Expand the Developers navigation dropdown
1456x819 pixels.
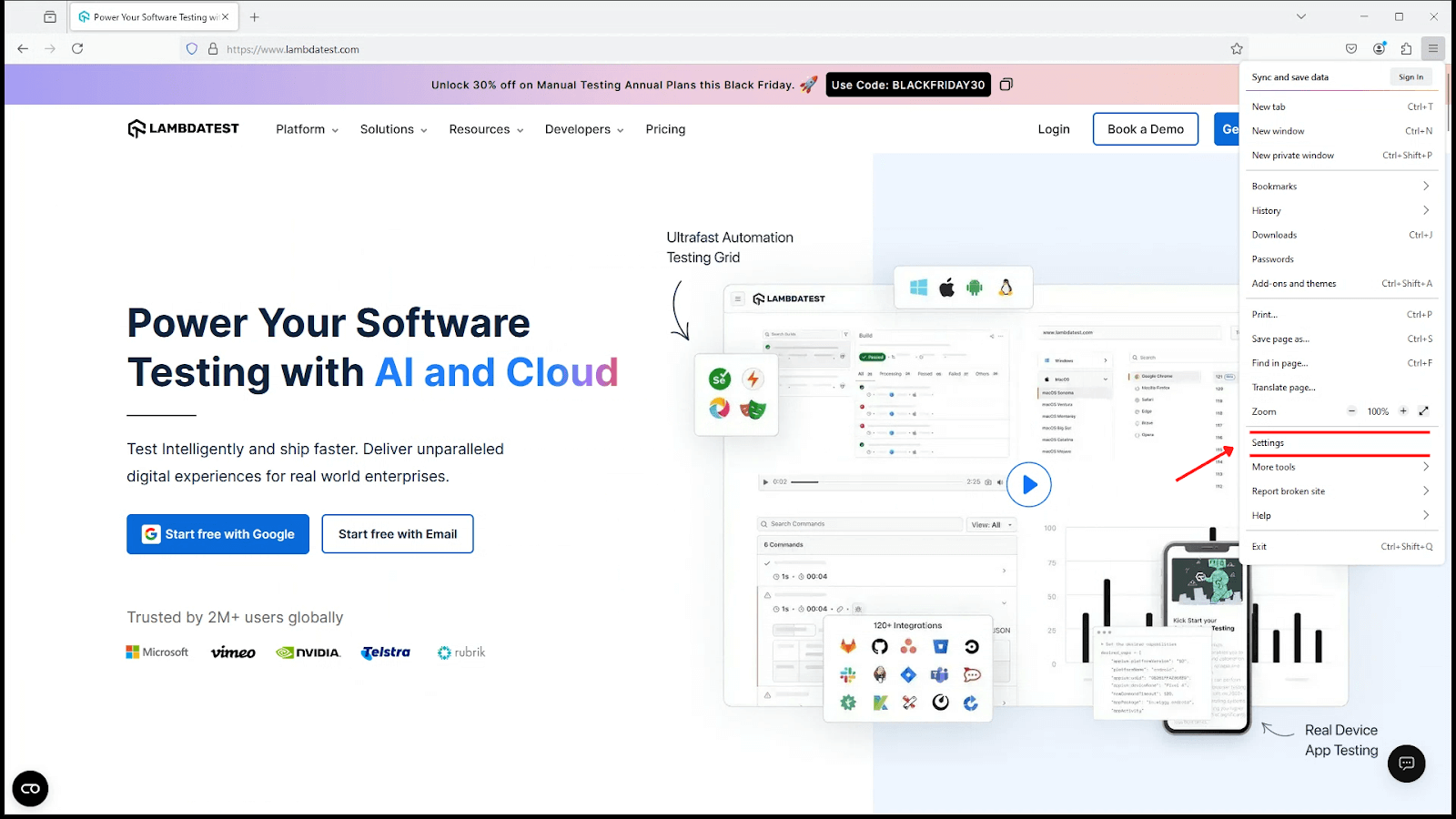pyautogui.click(x=584, y=129)
